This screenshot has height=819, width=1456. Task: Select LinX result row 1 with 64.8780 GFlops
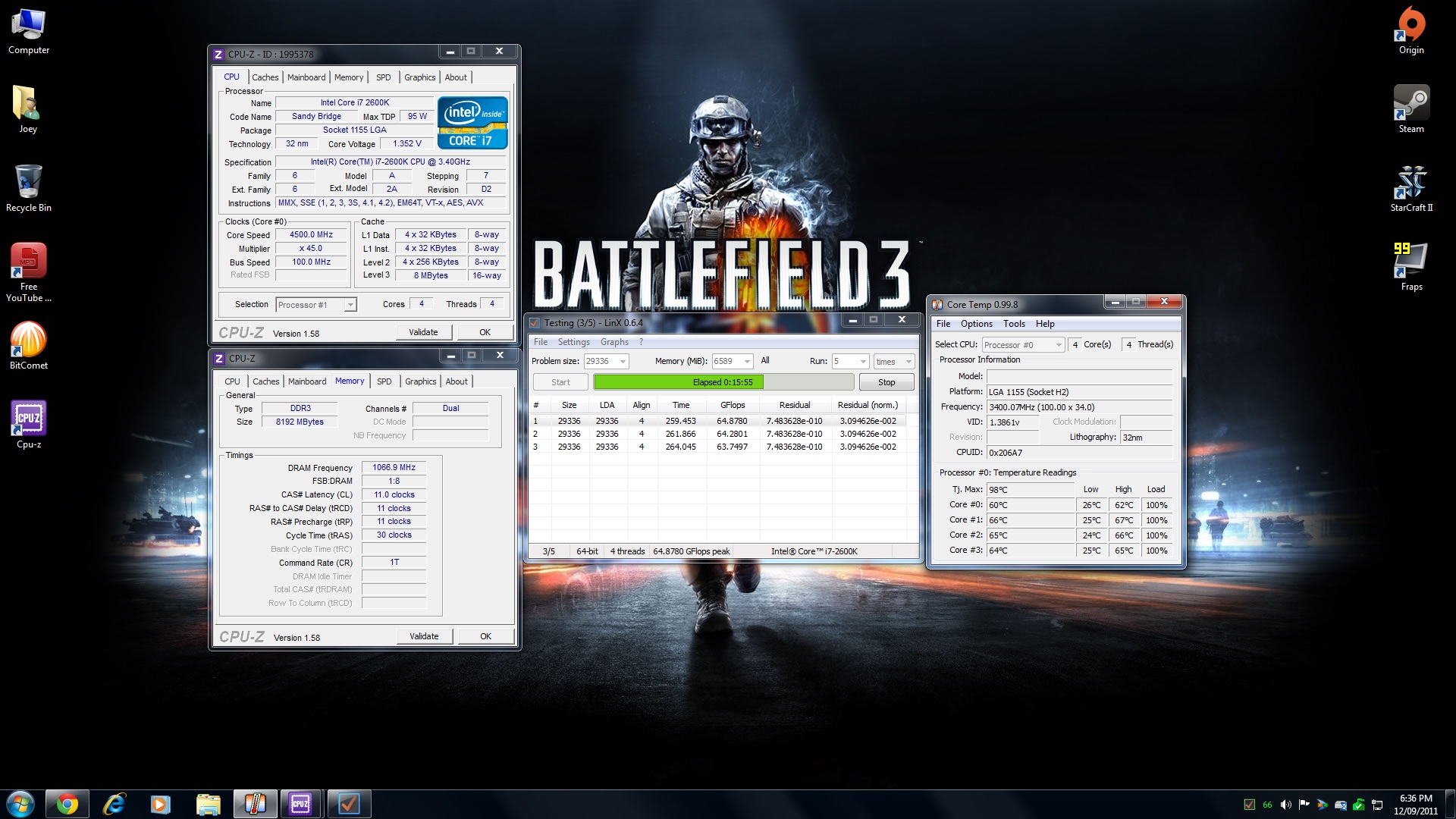click(723, 421)
